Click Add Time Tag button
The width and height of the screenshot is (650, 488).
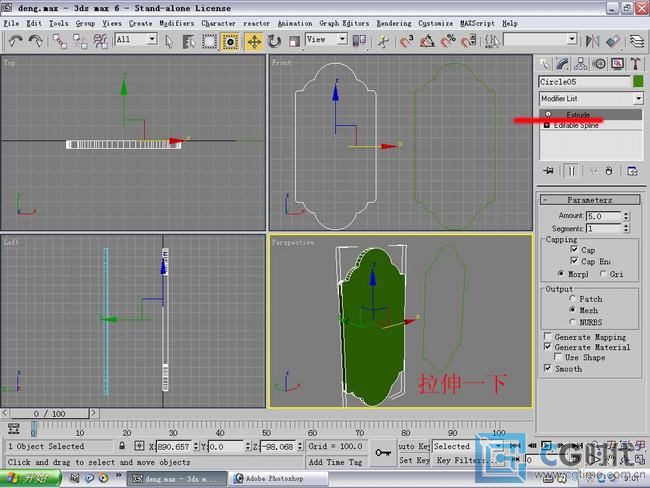pos(335,462)
